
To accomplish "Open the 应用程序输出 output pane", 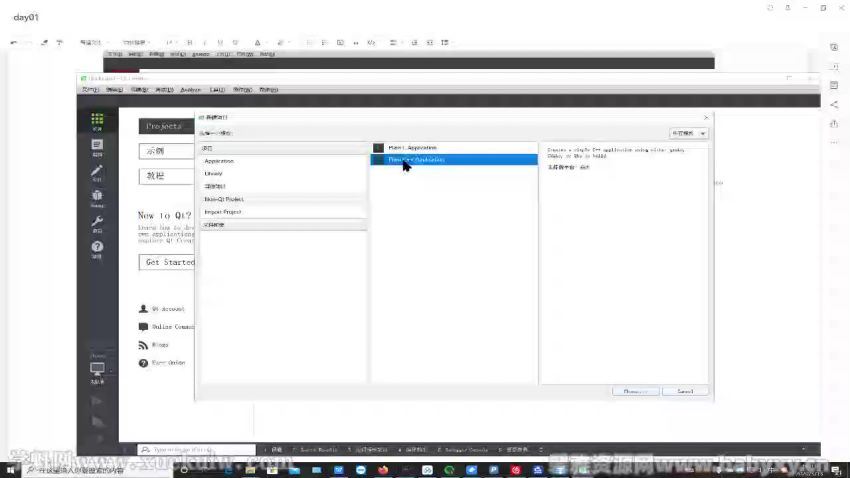I will click(368, 450).
